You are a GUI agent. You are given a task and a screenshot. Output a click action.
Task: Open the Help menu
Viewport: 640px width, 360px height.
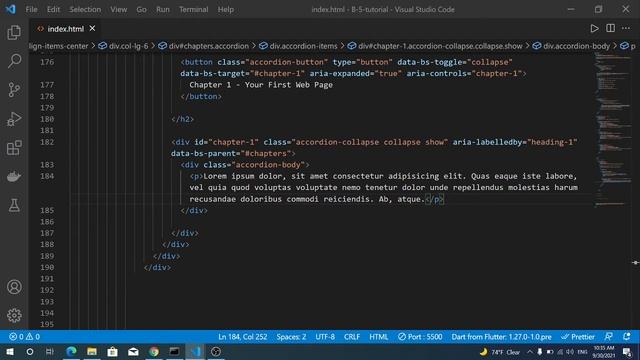(225, 9)
